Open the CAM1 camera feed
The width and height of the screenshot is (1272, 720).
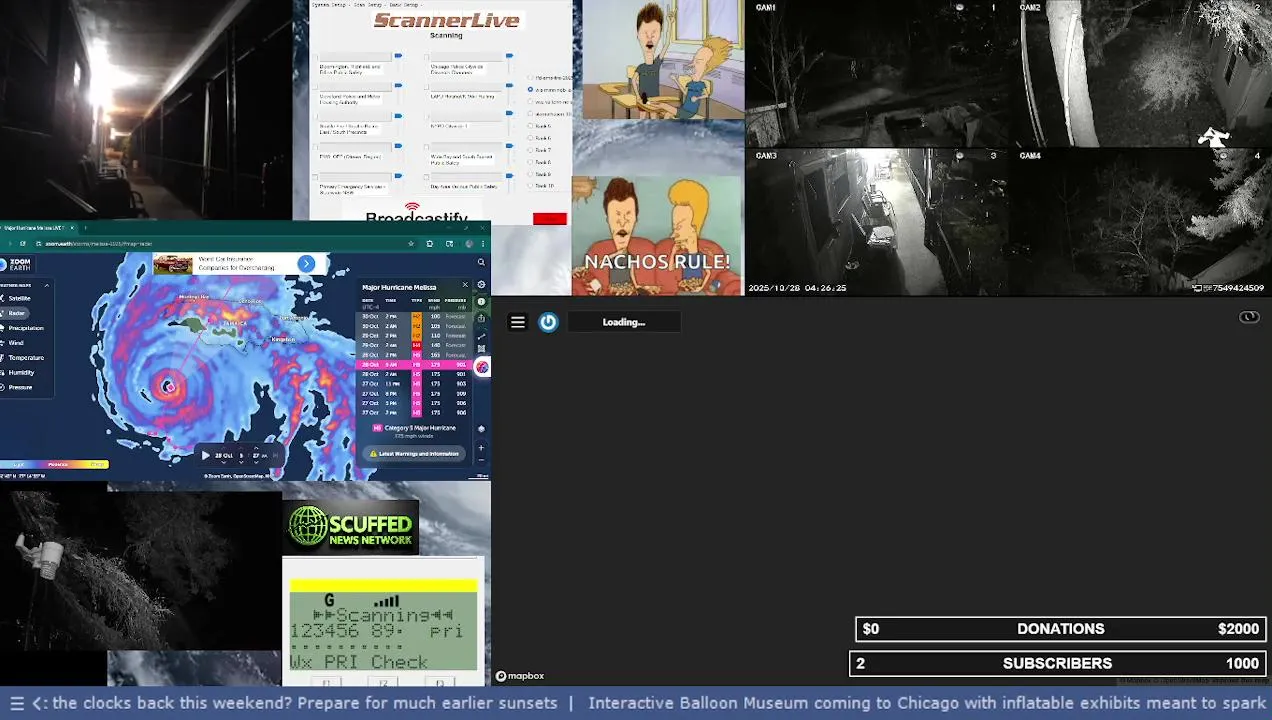point(882,74)
